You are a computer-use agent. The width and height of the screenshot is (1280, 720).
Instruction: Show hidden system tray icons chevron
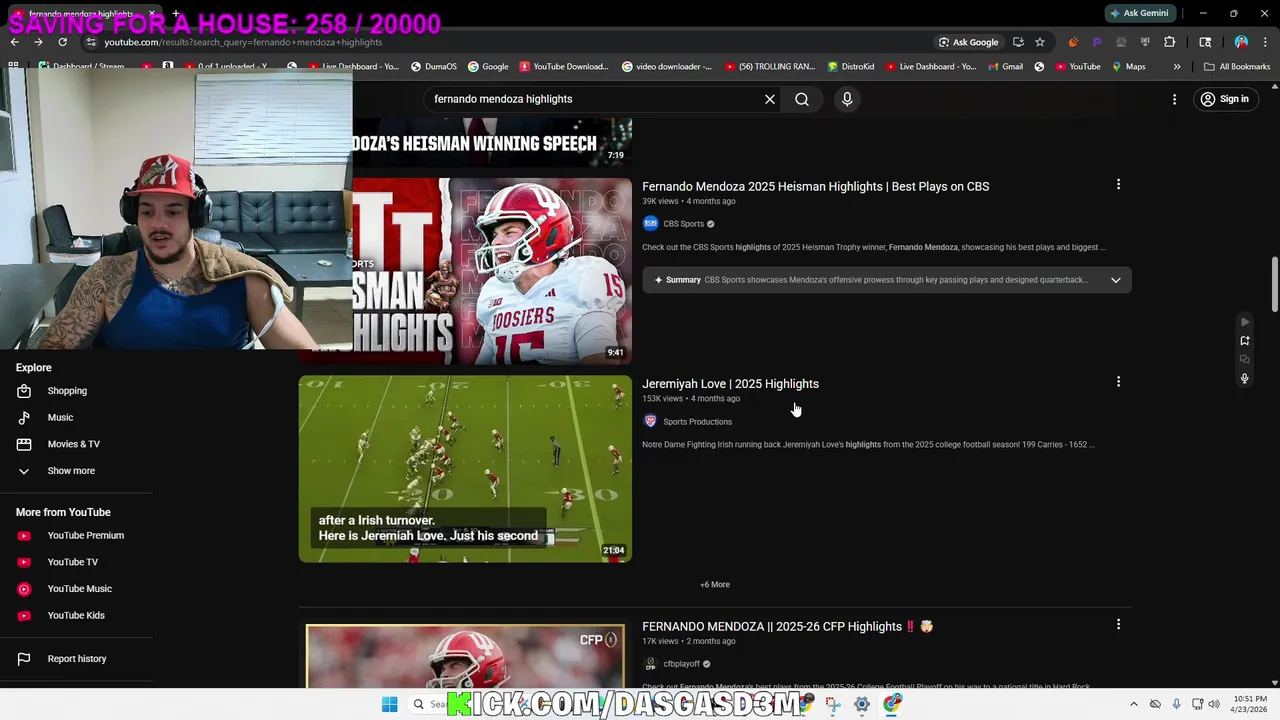coord(1133,704)
